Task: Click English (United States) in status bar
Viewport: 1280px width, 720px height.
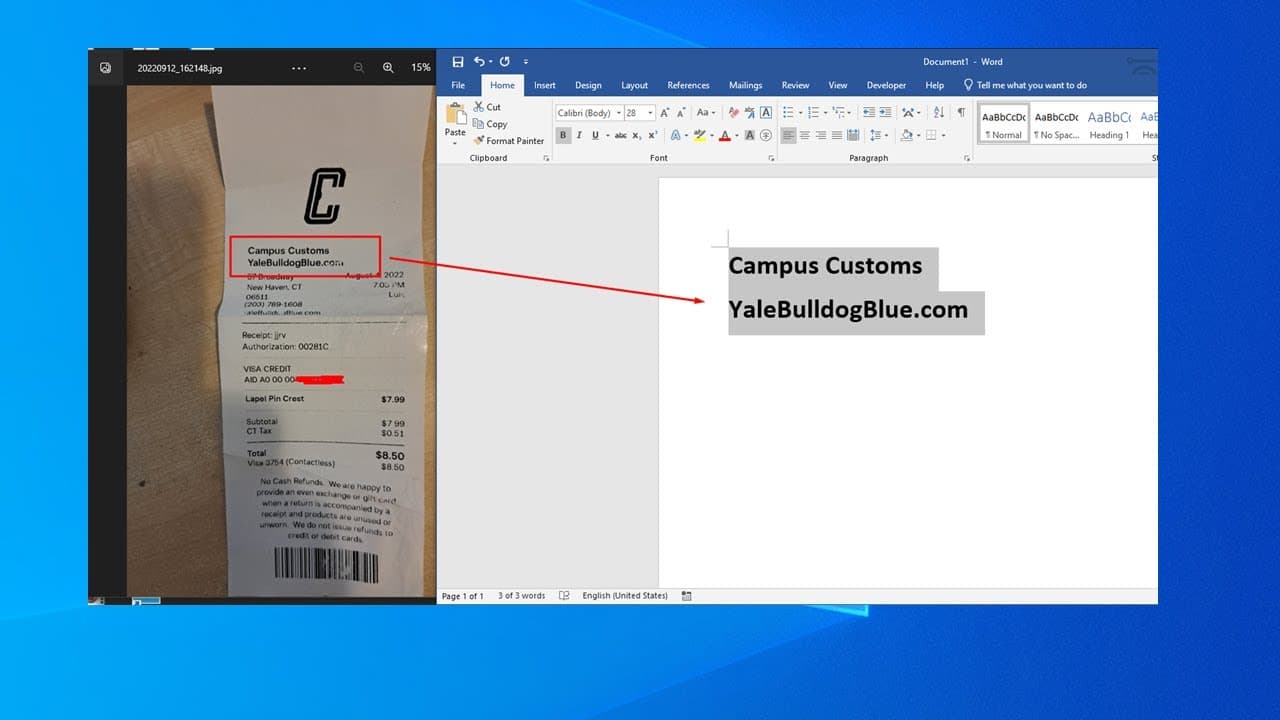Action: 625,596
